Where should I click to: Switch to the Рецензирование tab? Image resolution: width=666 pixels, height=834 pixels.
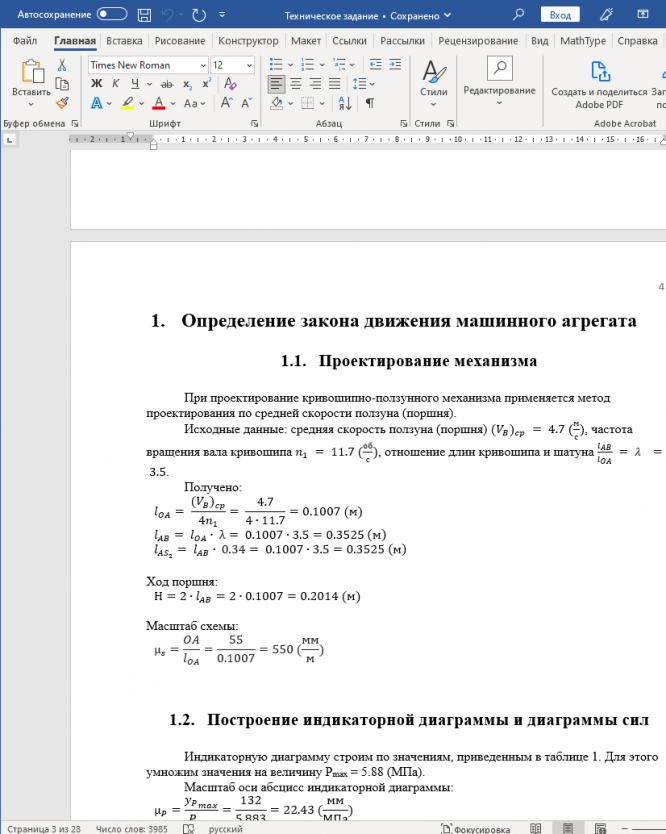point(478,41)
